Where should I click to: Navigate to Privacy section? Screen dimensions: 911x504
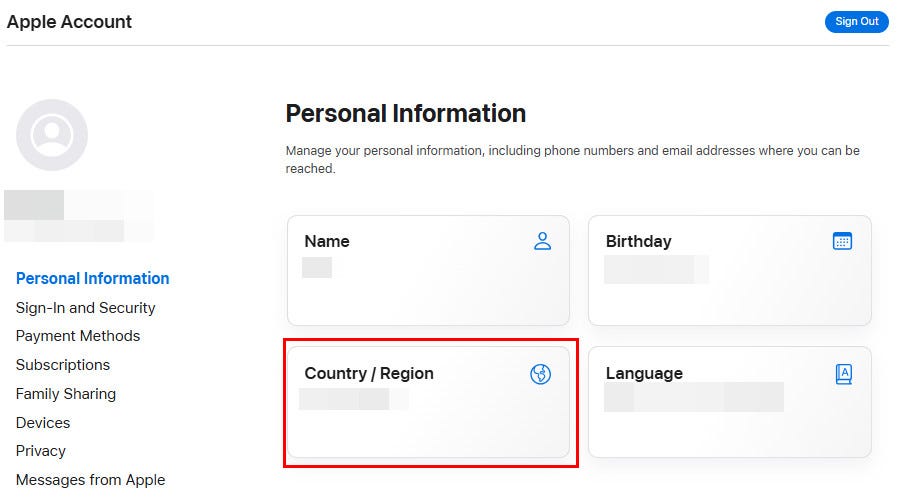click(41, 451)
